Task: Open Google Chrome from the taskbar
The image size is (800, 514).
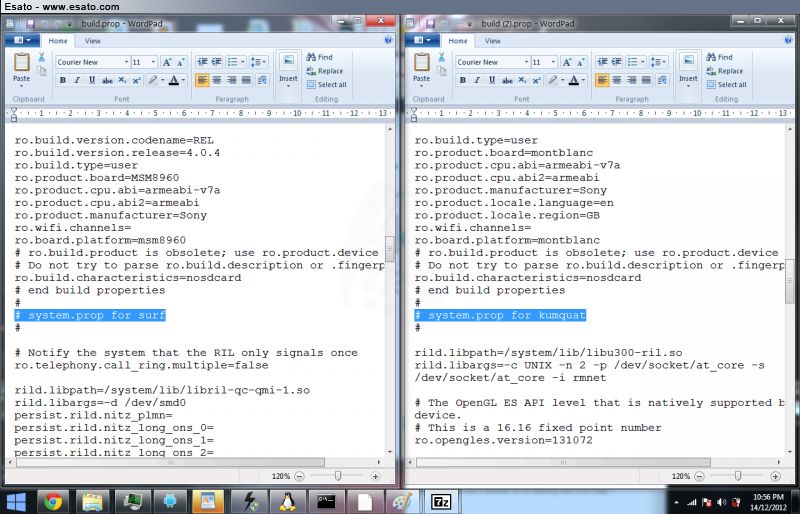Action: point(53,502)
